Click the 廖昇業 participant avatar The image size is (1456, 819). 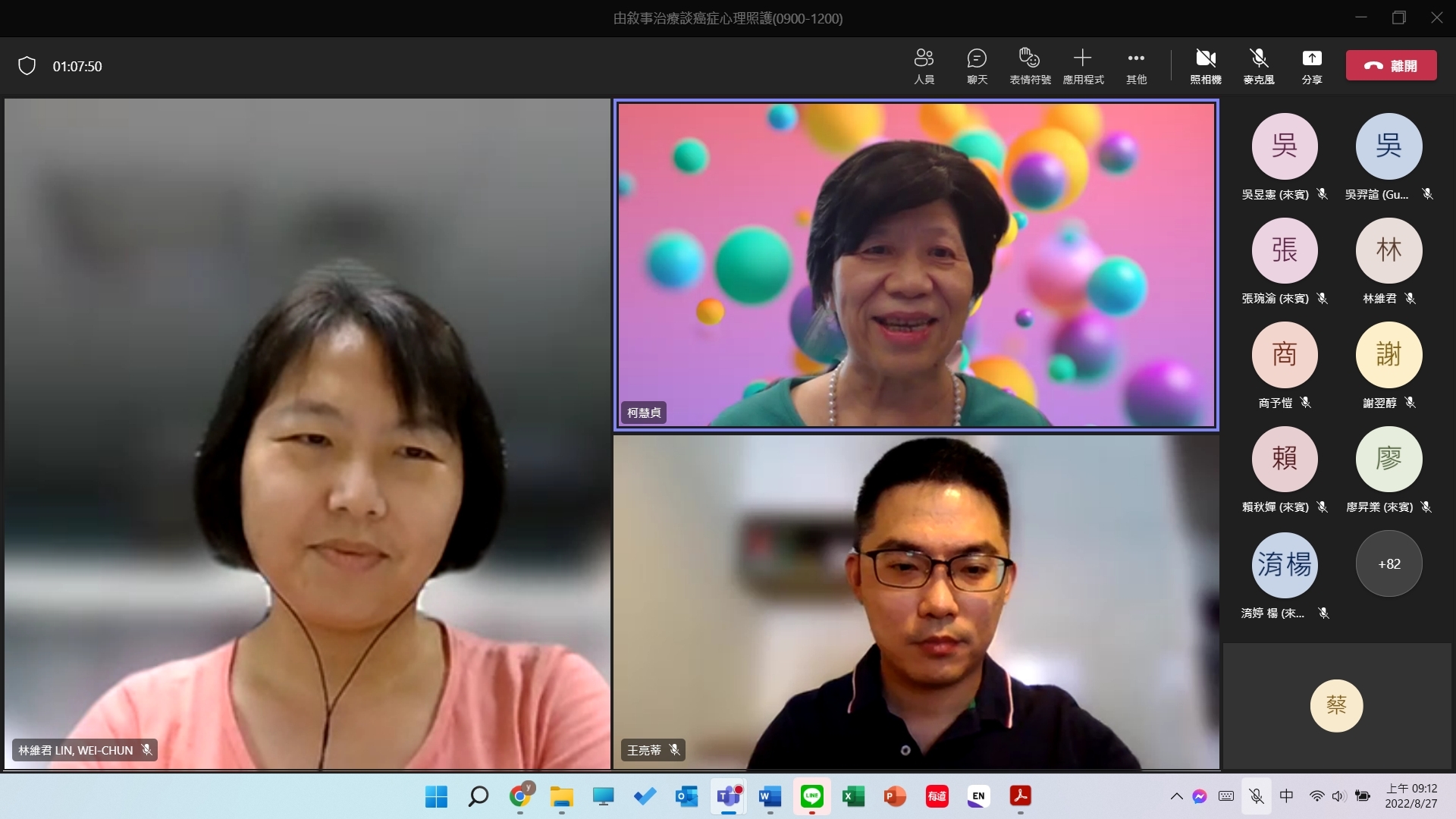pos(1389,459)
